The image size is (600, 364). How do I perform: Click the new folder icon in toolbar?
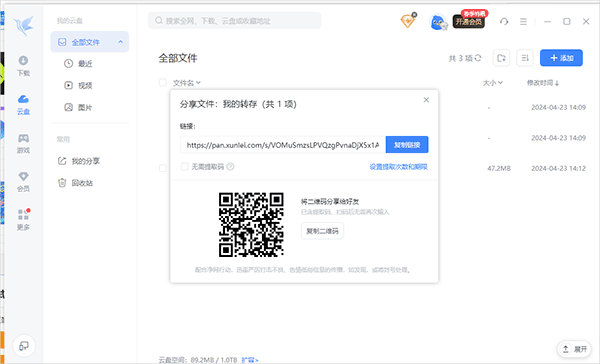[x=501, y=58]
